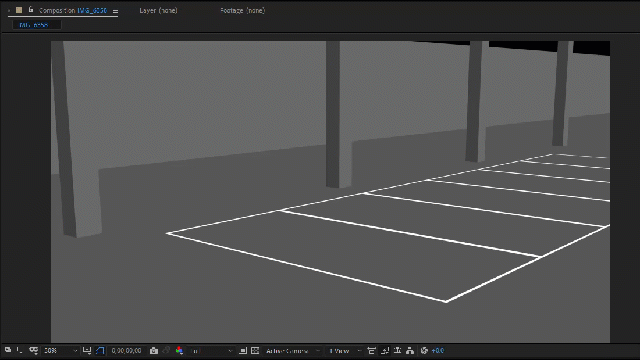Switch to the Layer (none) tab

pyautogui.click(x=158, y=11)
